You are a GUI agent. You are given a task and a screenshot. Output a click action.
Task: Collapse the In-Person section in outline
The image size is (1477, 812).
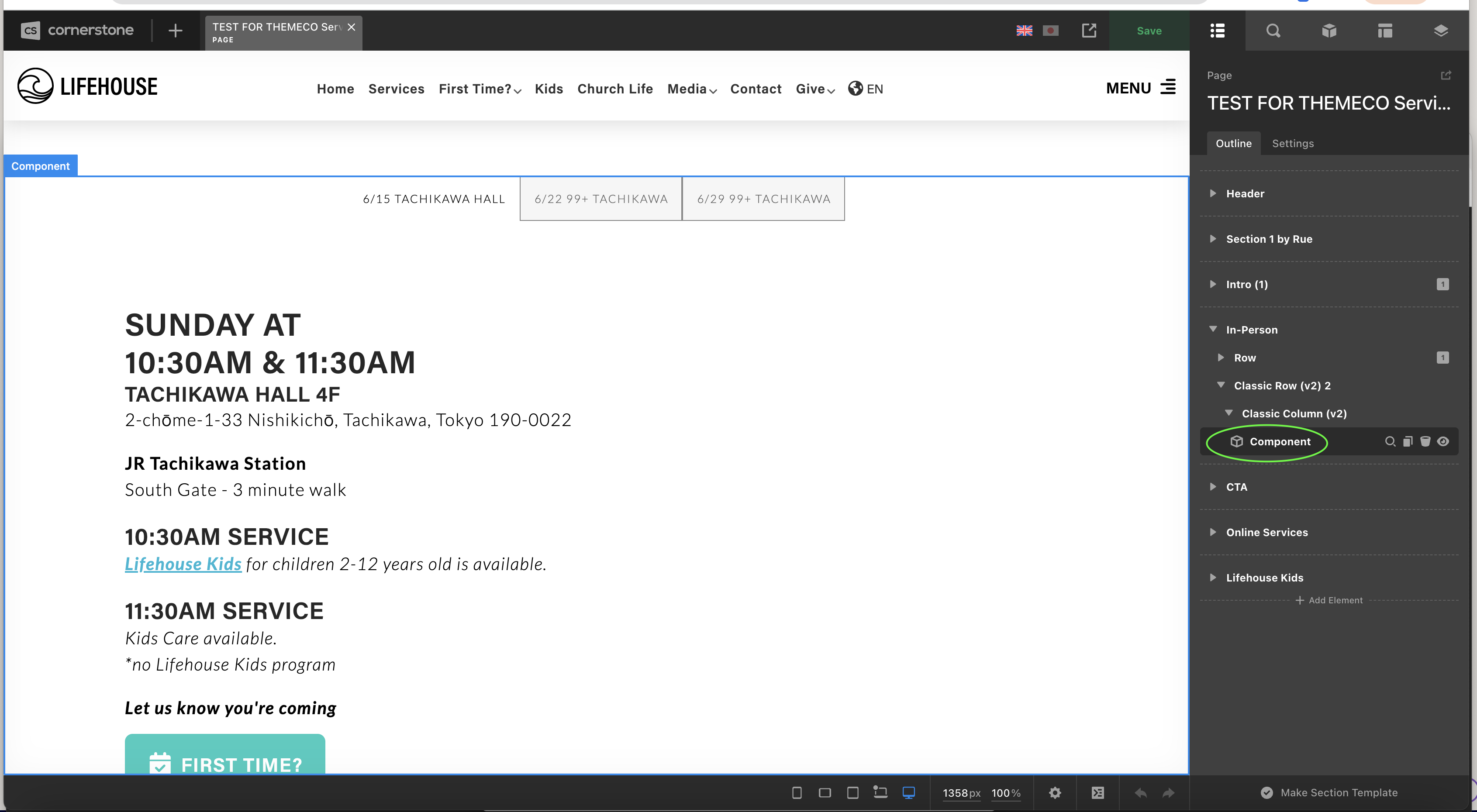click(x=1213, y=329)
